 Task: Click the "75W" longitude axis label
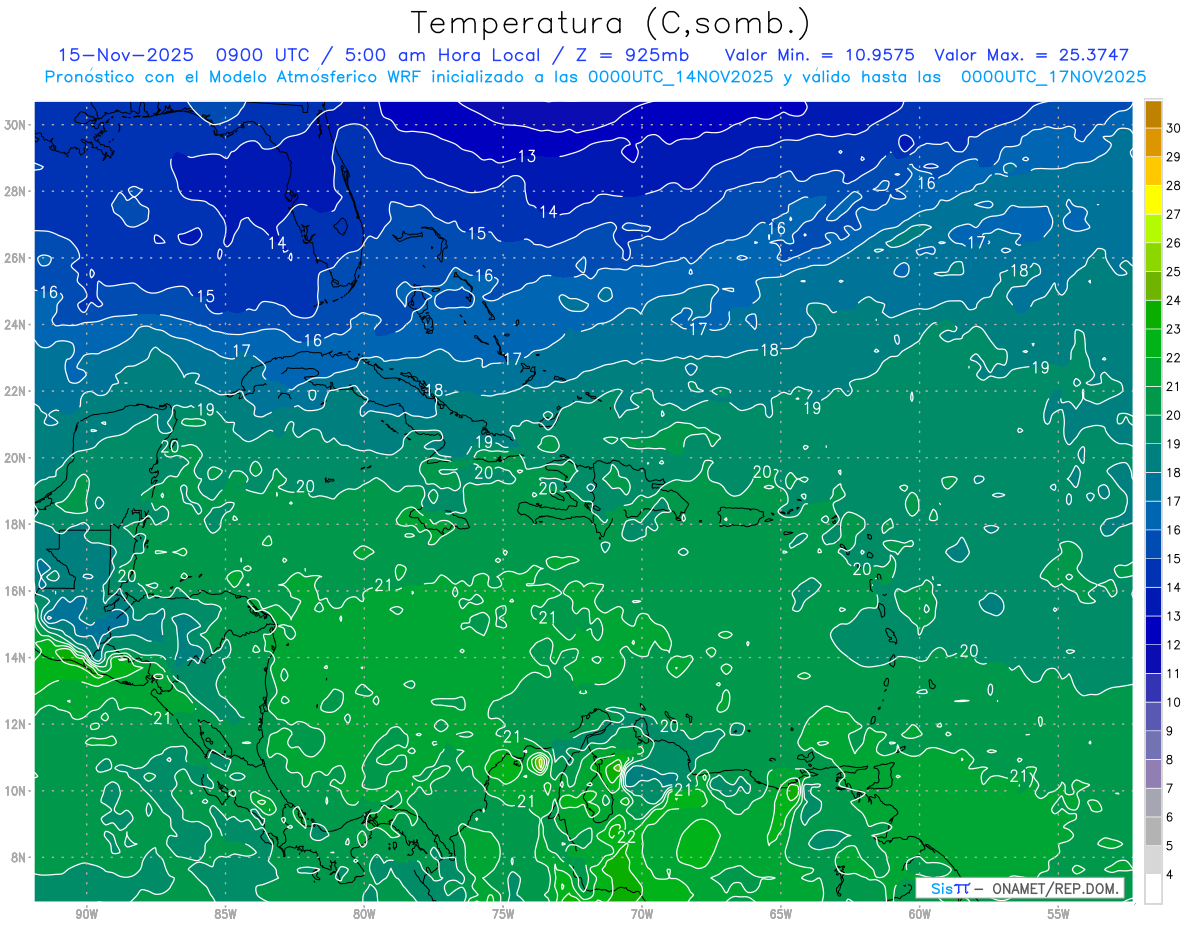pyautogui.click(x=503, y=914)
